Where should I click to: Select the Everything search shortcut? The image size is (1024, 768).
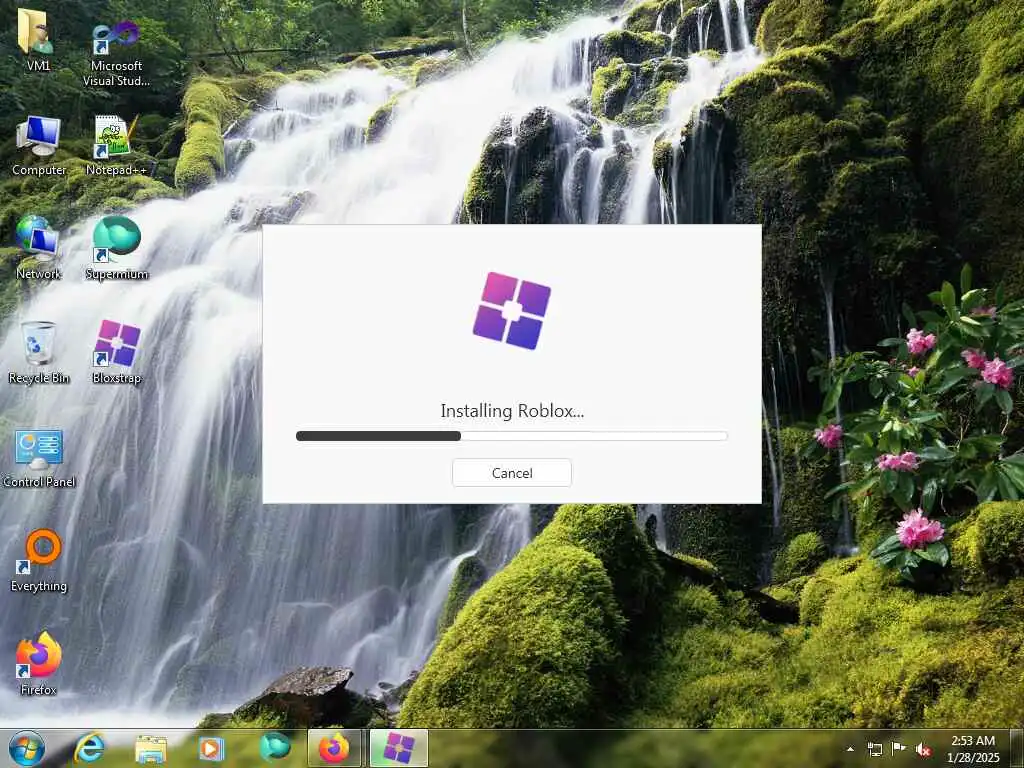point(39,560)
